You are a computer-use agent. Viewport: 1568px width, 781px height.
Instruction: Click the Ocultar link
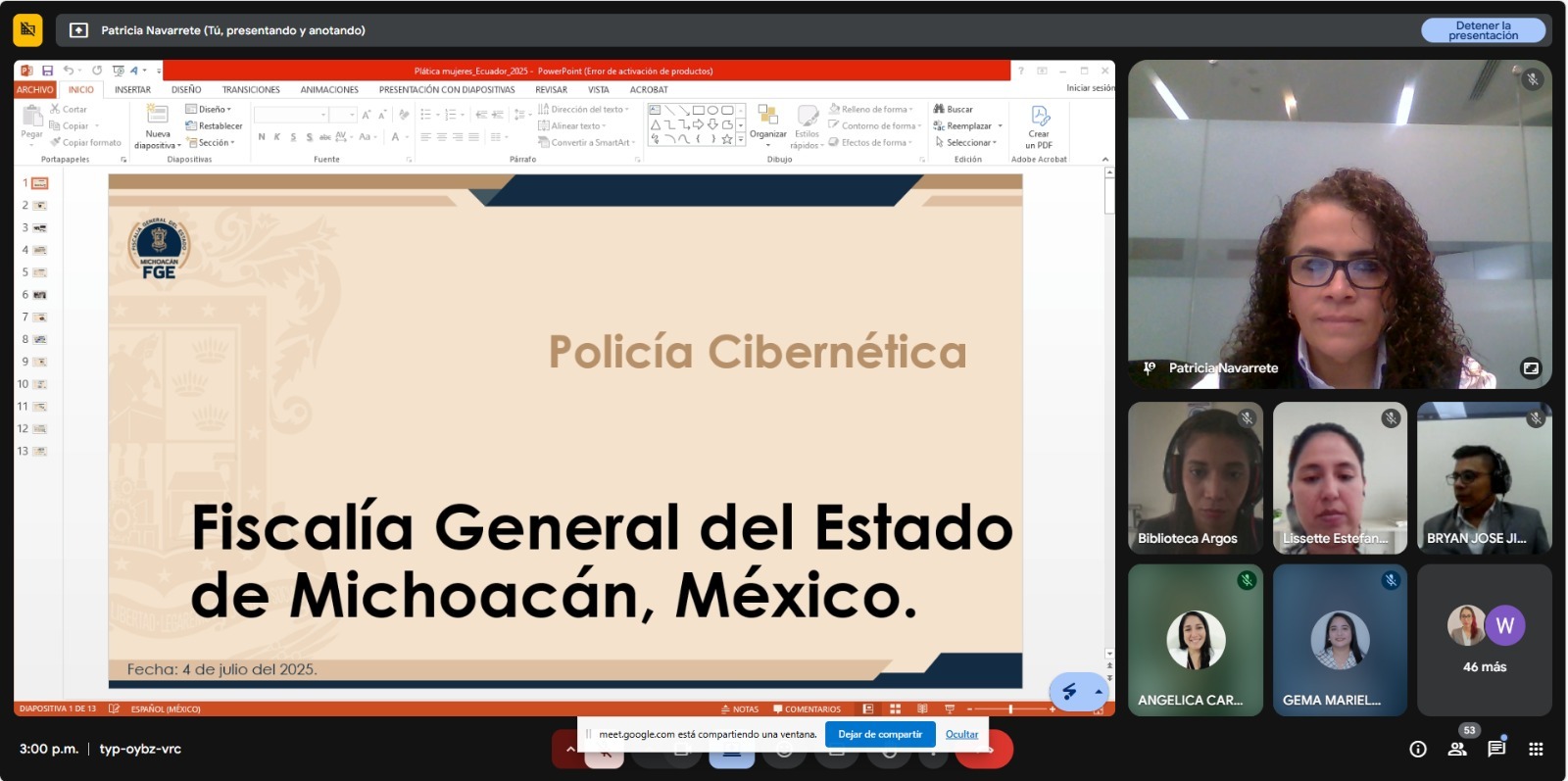(x=961, y=734)
